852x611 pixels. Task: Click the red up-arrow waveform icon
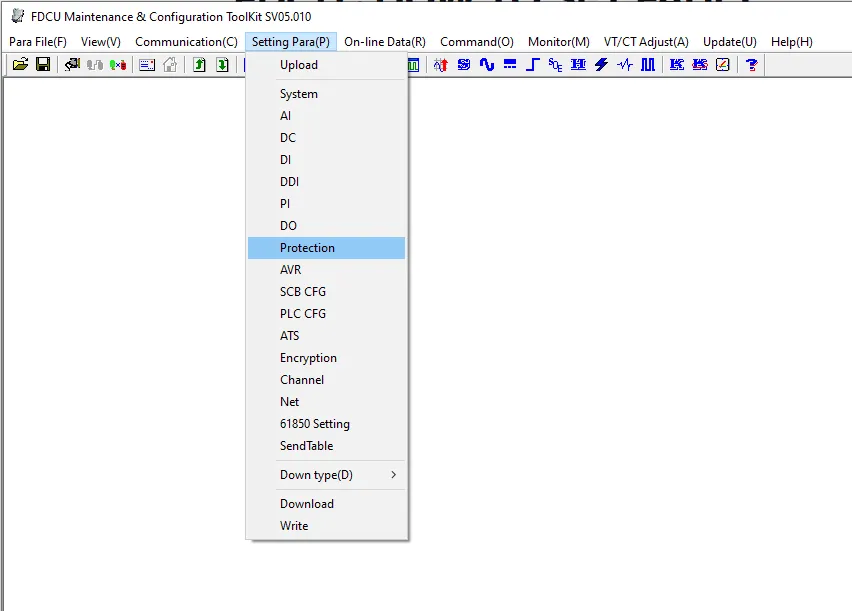pos(441,65)
